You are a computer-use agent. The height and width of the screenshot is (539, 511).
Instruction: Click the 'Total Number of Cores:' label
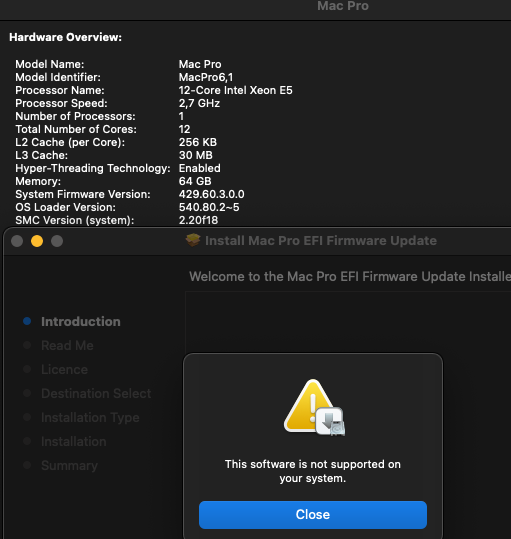[76, 129]
